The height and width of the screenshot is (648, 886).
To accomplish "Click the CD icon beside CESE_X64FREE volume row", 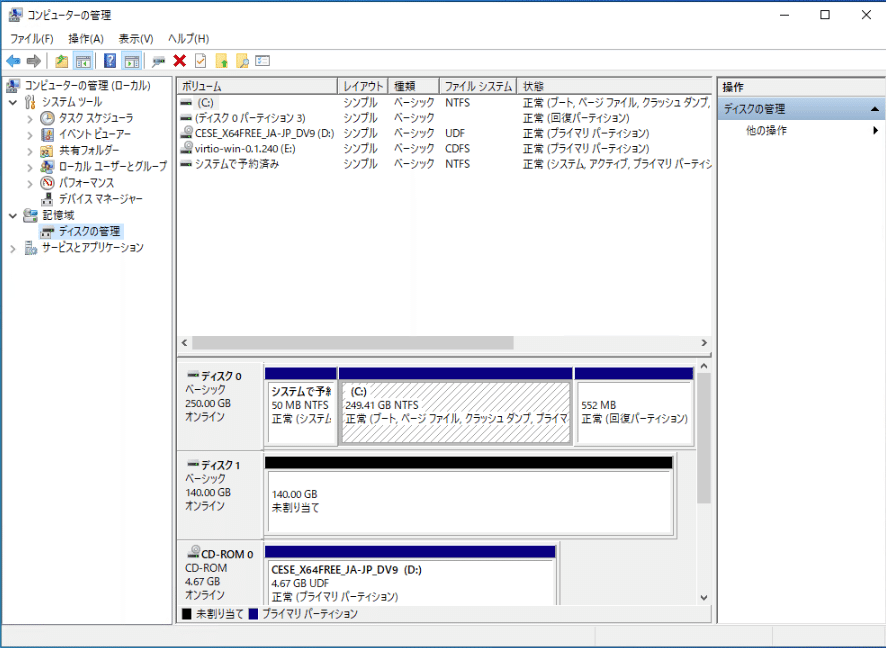I will pyautogui.click(x=186, y=133).
